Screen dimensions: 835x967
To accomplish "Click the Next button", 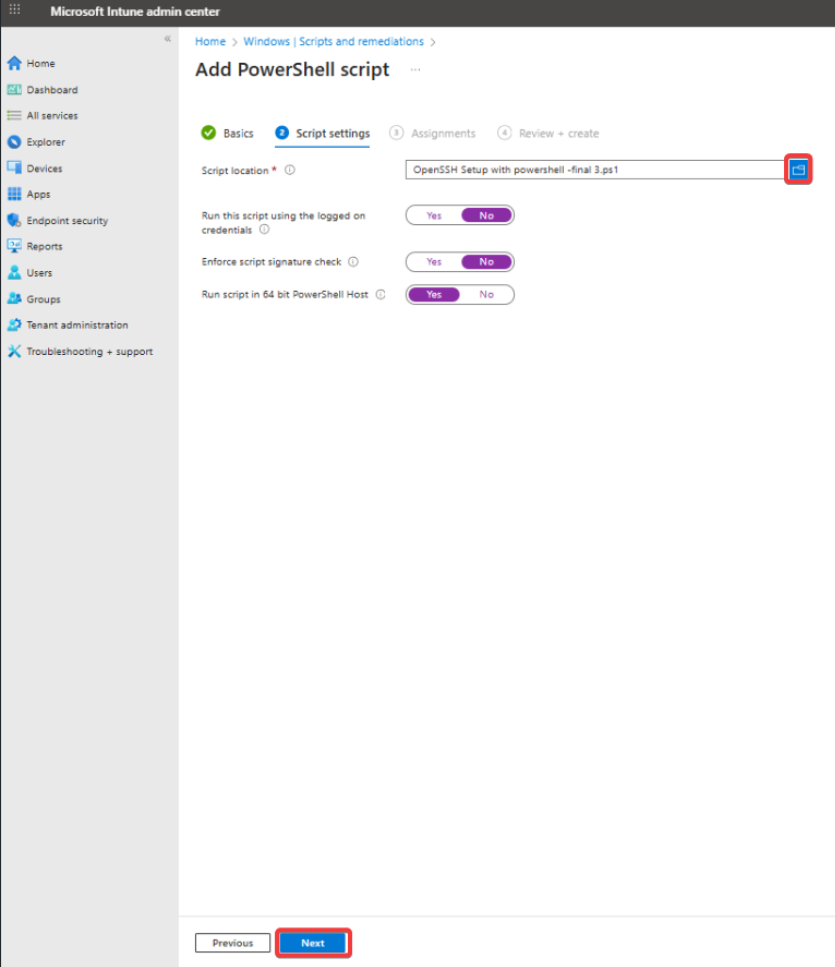I will [313, 943].
